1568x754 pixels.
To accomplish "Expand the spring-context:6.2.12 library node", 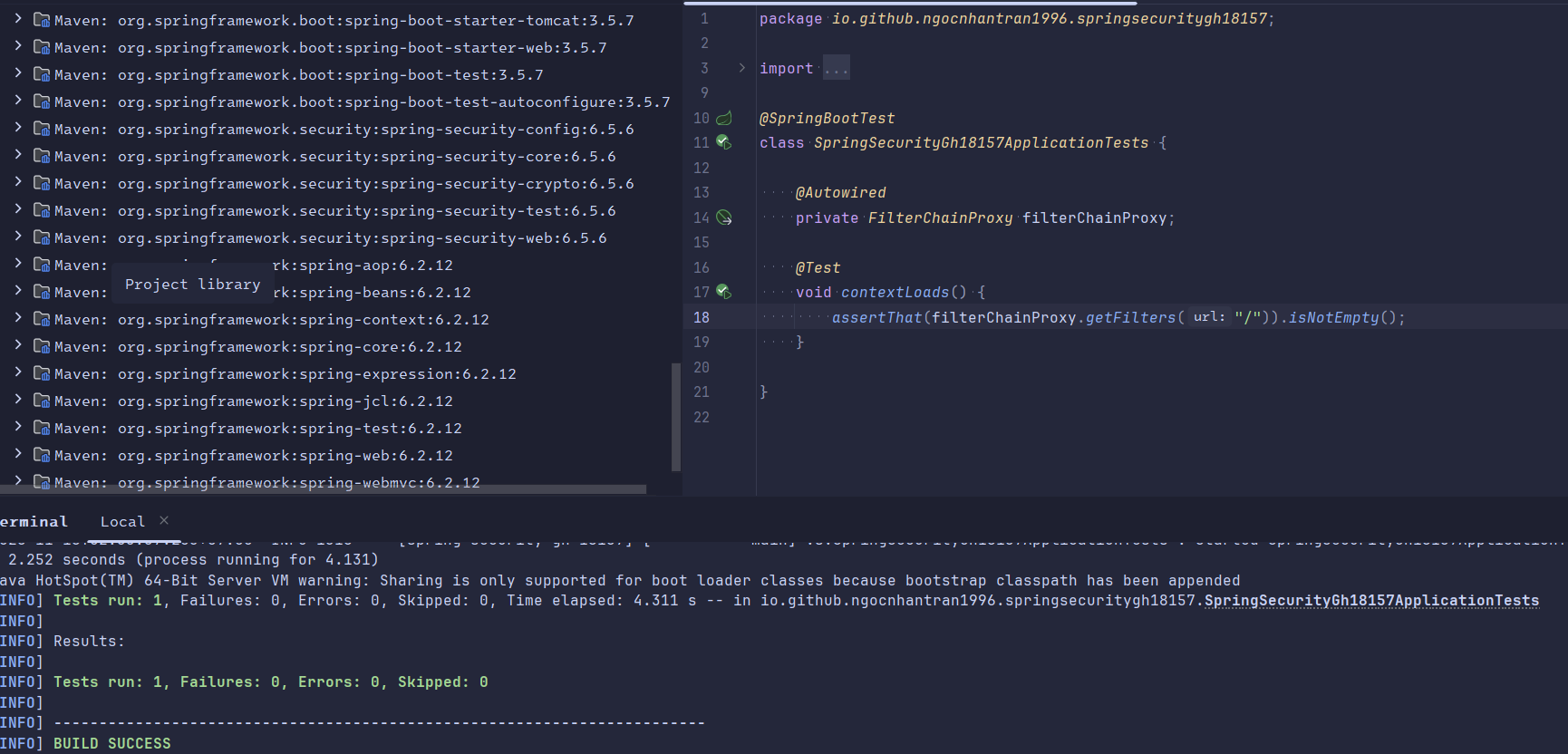I will [18, 318].
